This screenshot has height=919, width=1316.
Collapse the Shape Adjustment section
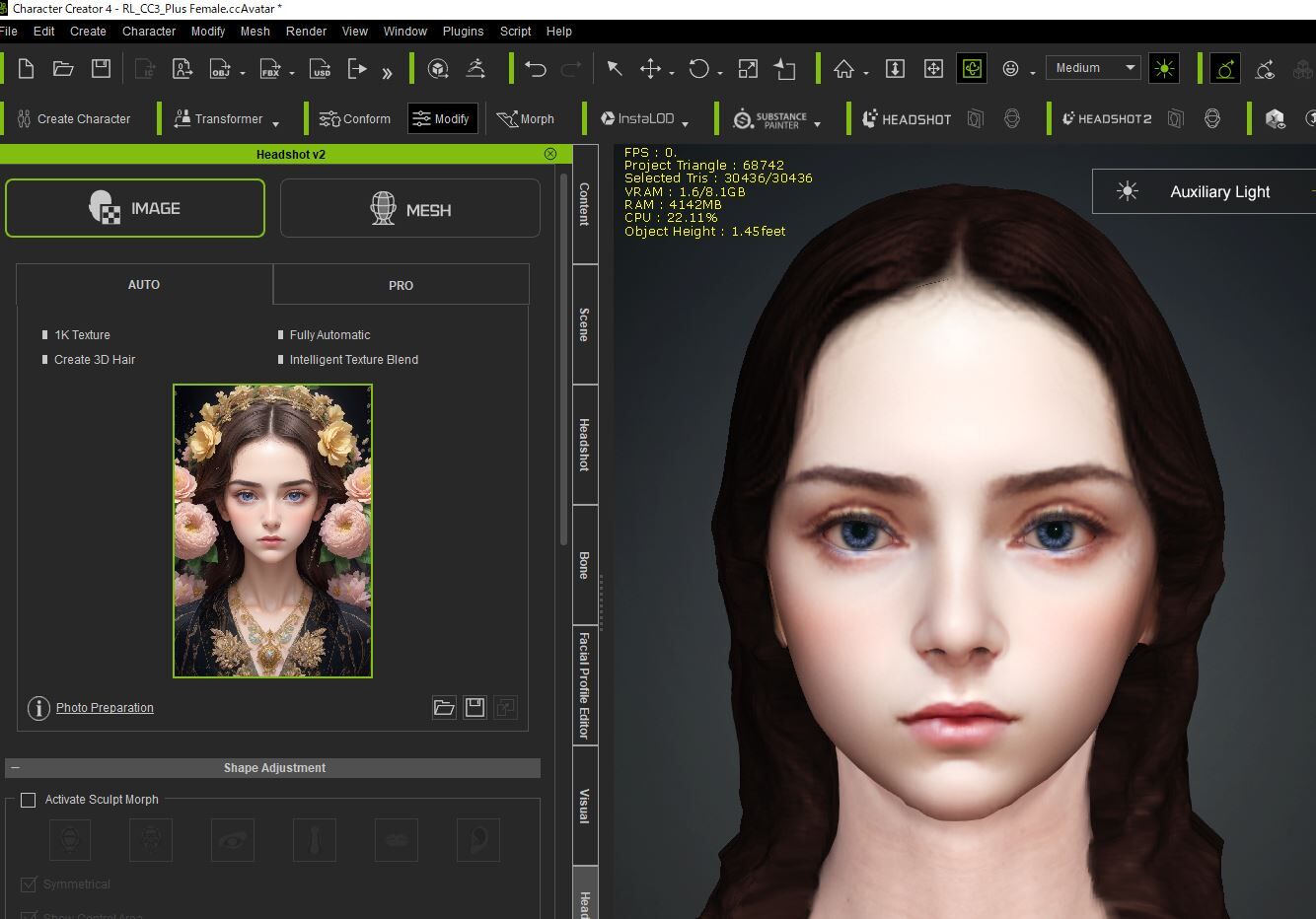pos(15,767)
